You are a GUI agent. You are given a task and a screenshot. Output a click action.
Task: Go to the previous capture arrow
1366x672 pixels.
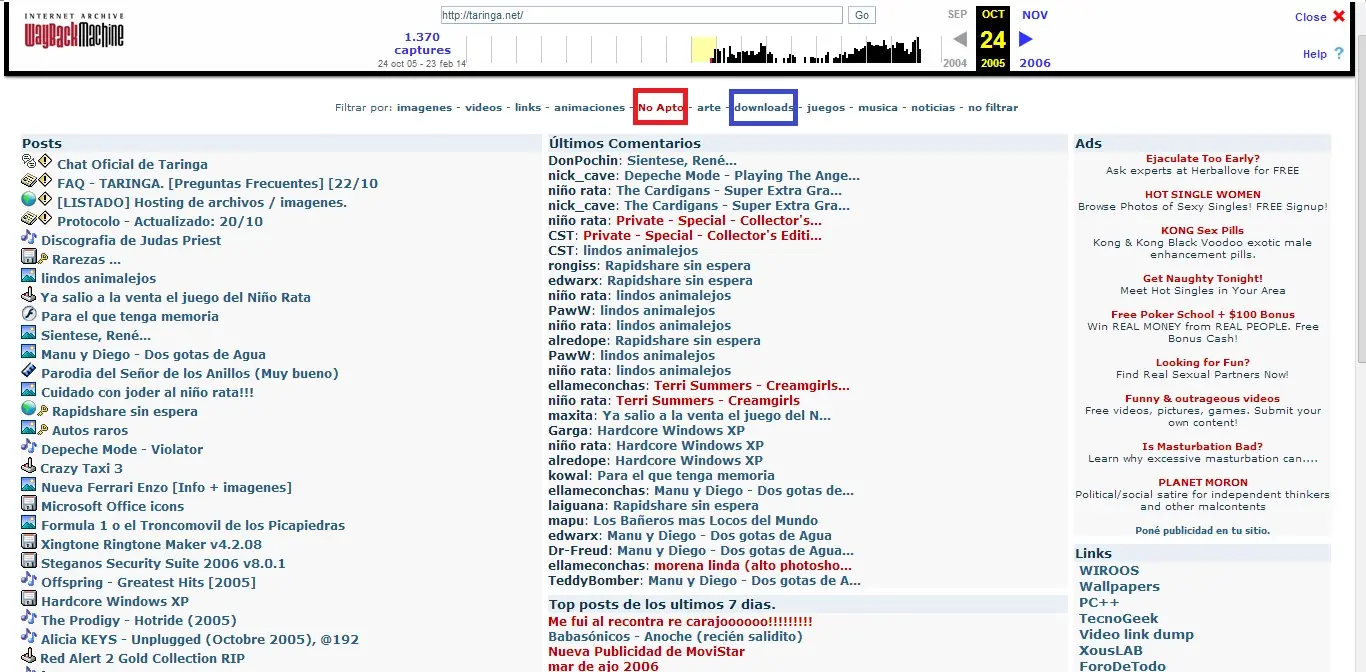pos(960,39)
